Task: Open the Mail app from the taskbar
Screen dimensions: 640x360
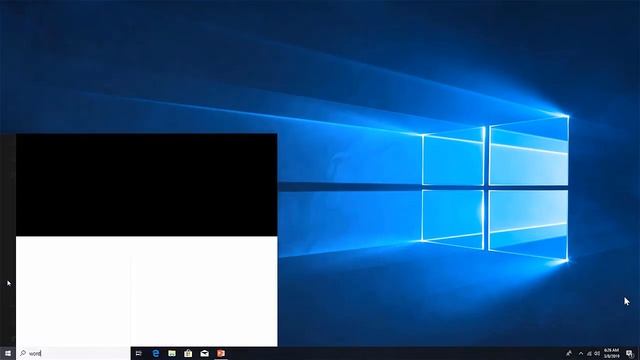Action: click(204, 353)
